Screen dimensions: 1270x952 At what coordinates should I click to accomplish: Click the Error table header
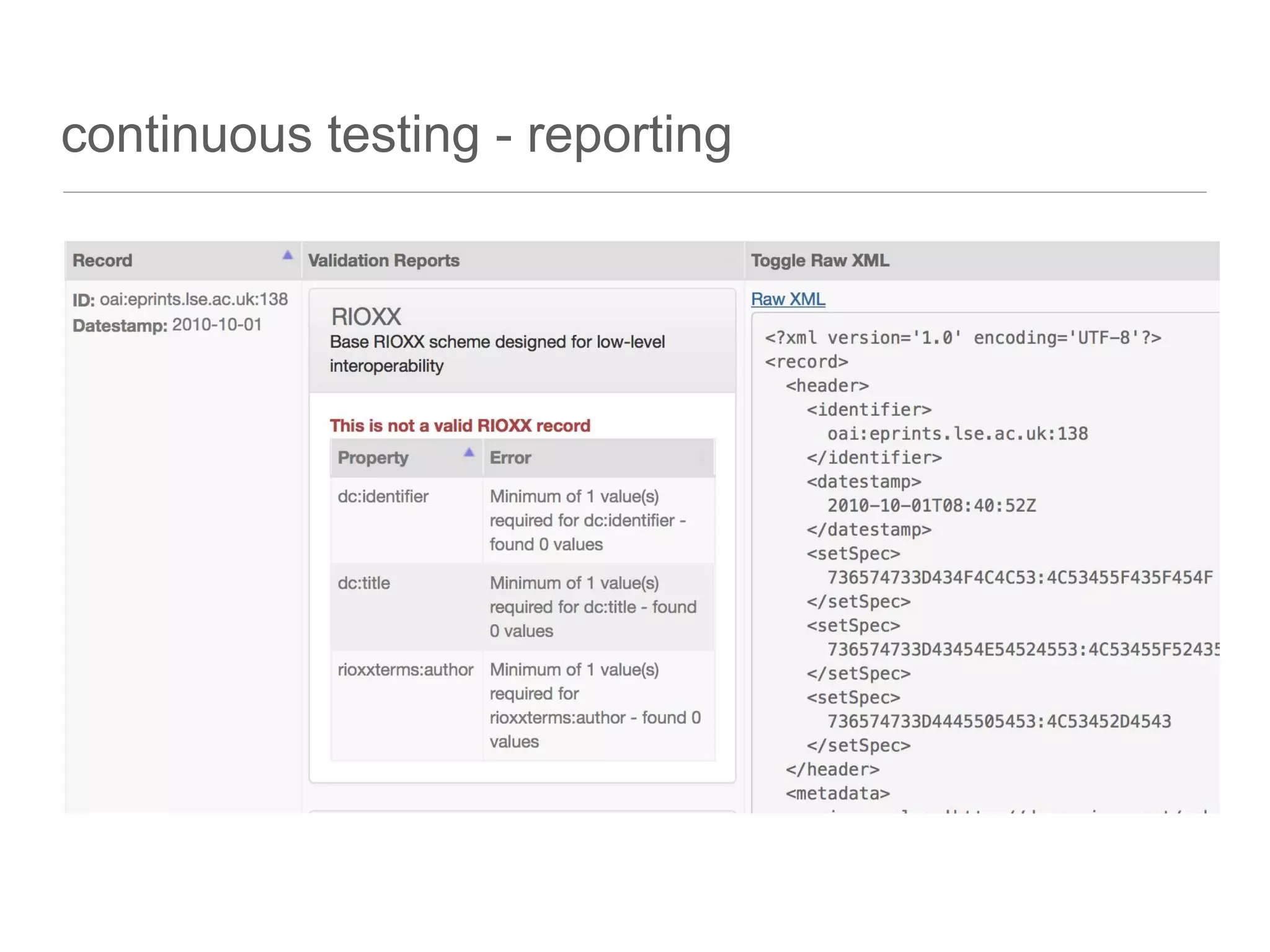click(x=599, y=458)
